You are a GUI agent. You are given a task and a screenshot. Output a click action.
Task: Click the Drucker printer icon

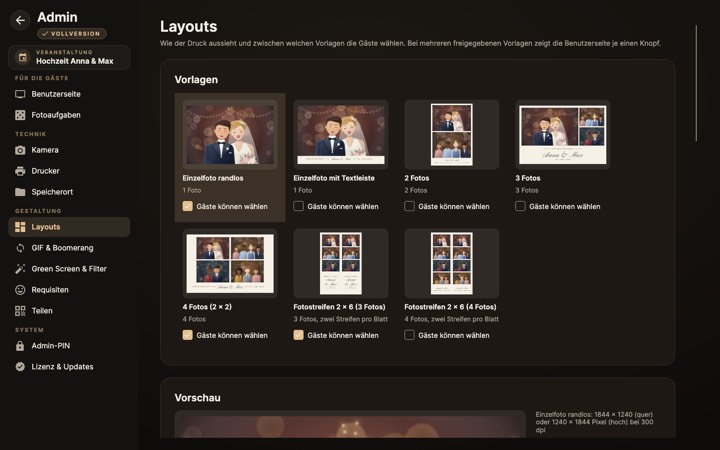[20, 171]
